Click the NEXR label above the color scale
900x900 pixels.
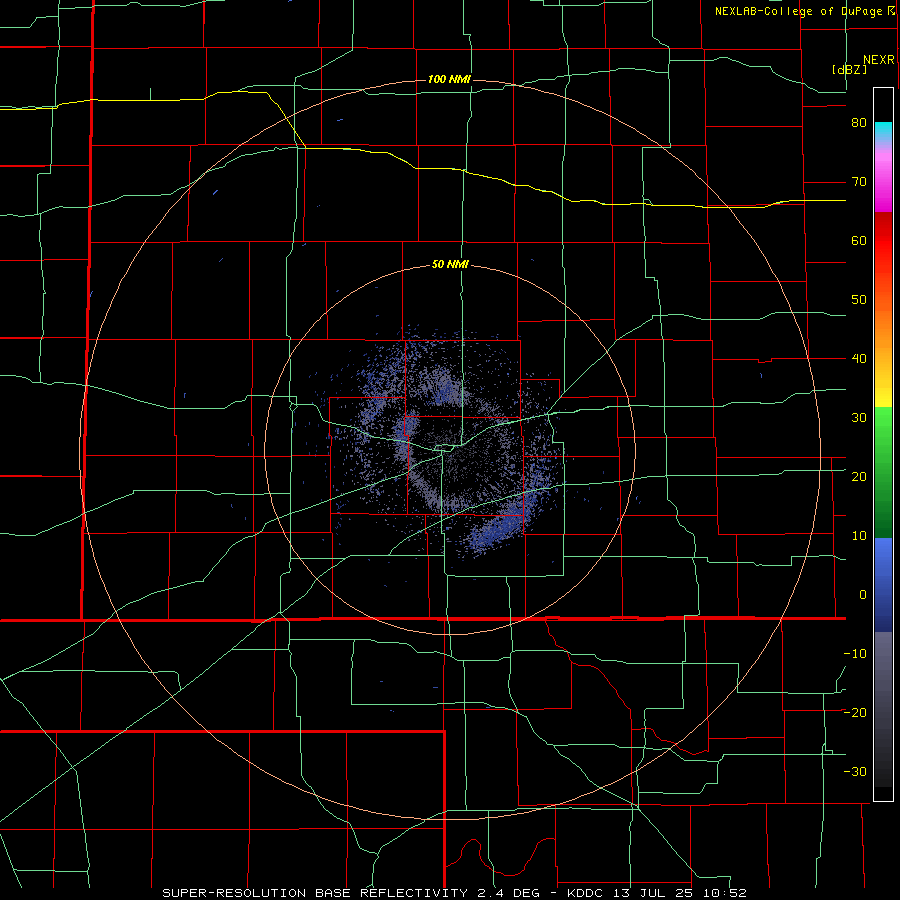[x=878, y=60]
